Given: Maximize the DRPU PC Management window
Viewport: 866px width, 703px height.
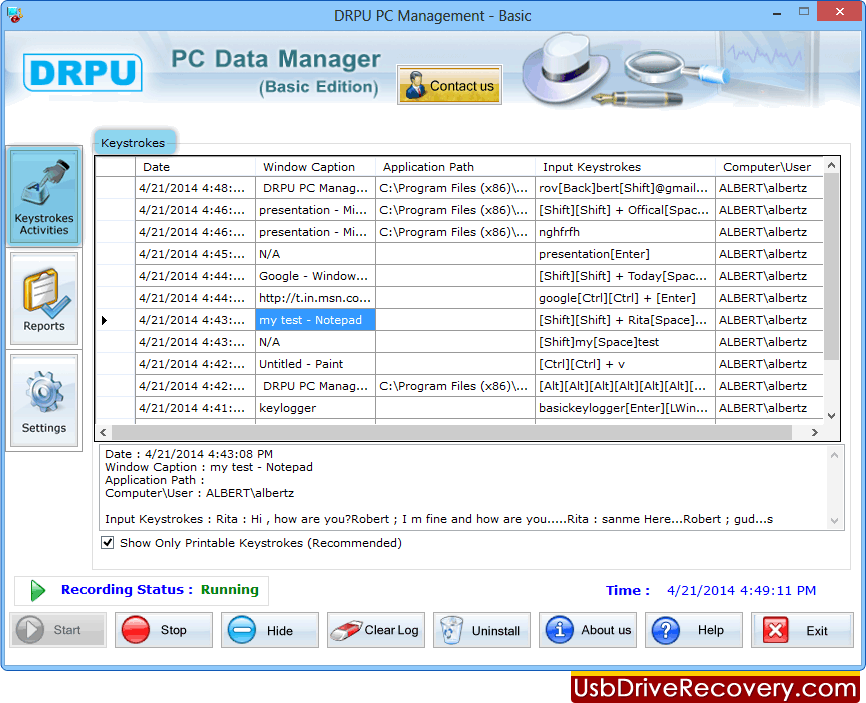Looking at the screenshot, I should click(804, 12).
